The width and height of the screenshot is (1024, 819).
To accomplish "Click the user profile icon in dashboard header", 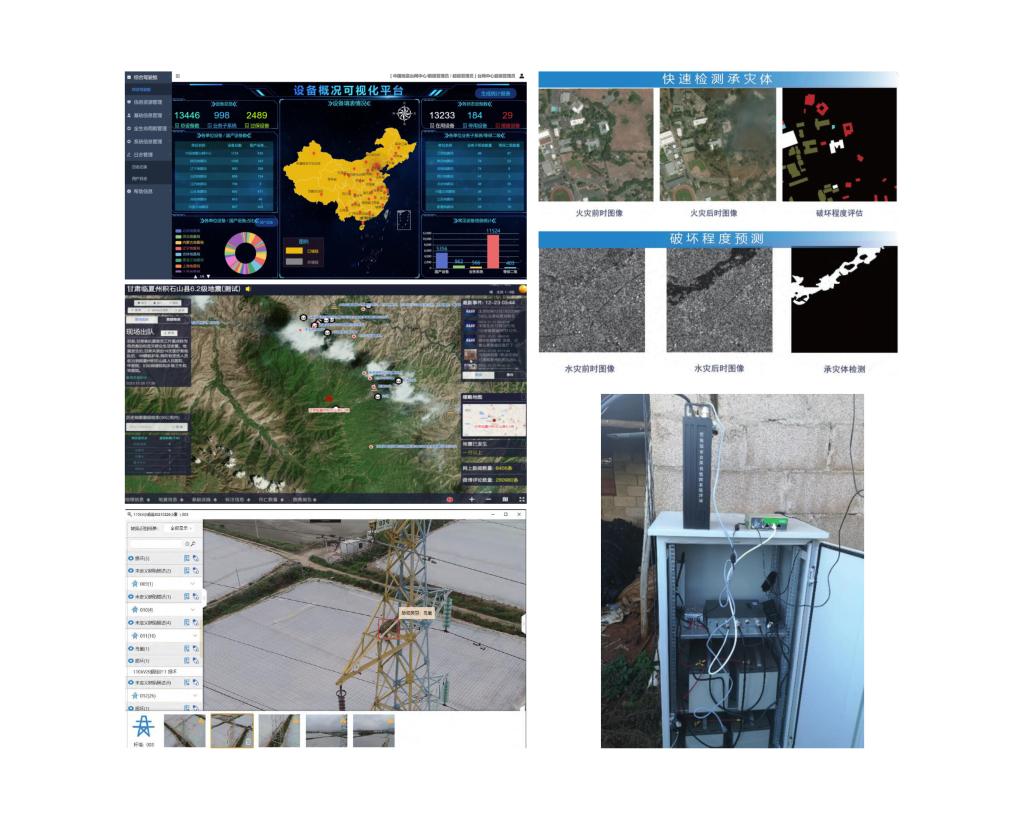I will tap(521, 75).
